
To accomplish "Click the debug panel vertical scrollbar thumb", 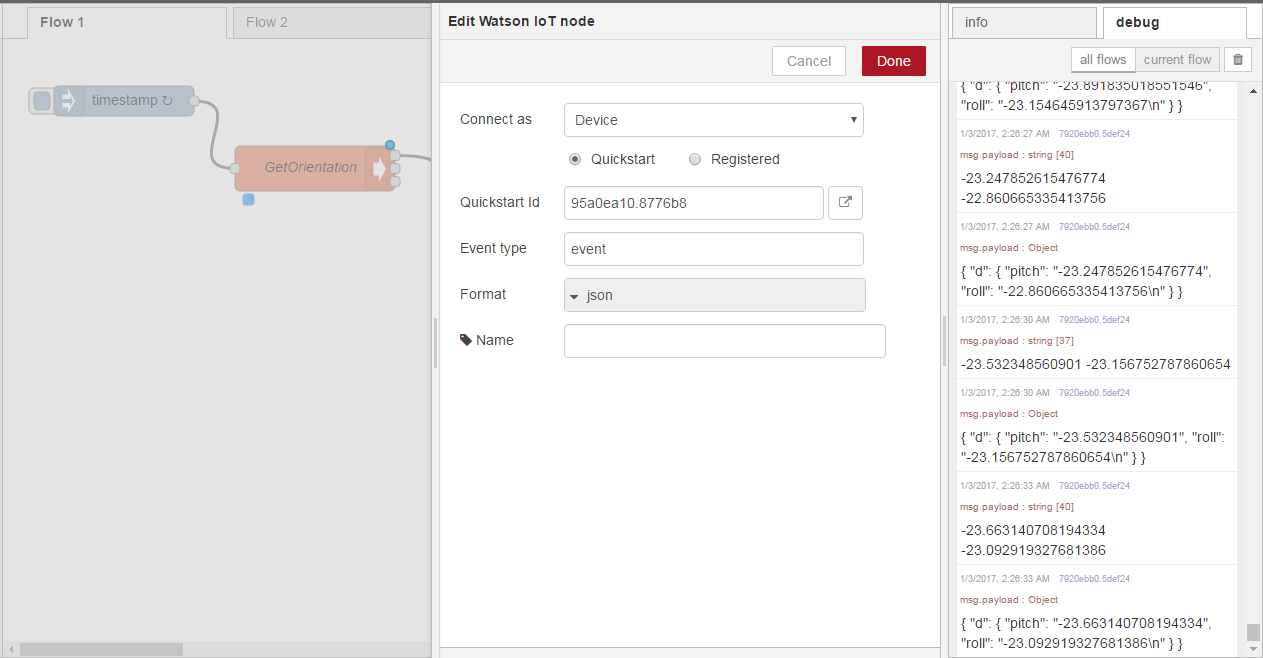I will (x=1253, y=633).
